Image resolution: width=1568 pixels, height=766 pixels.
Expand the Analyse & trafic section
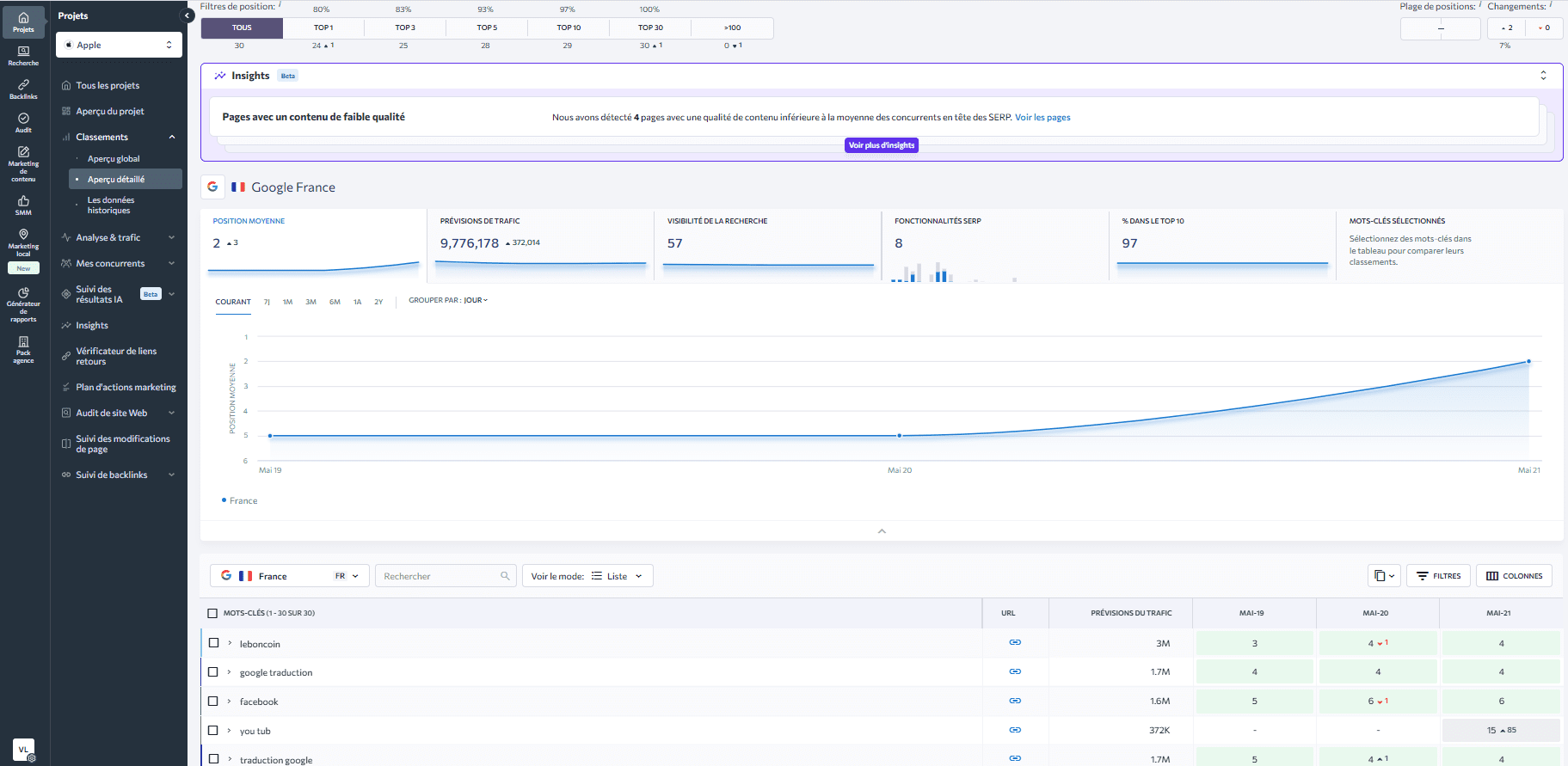tap(172, 237)
